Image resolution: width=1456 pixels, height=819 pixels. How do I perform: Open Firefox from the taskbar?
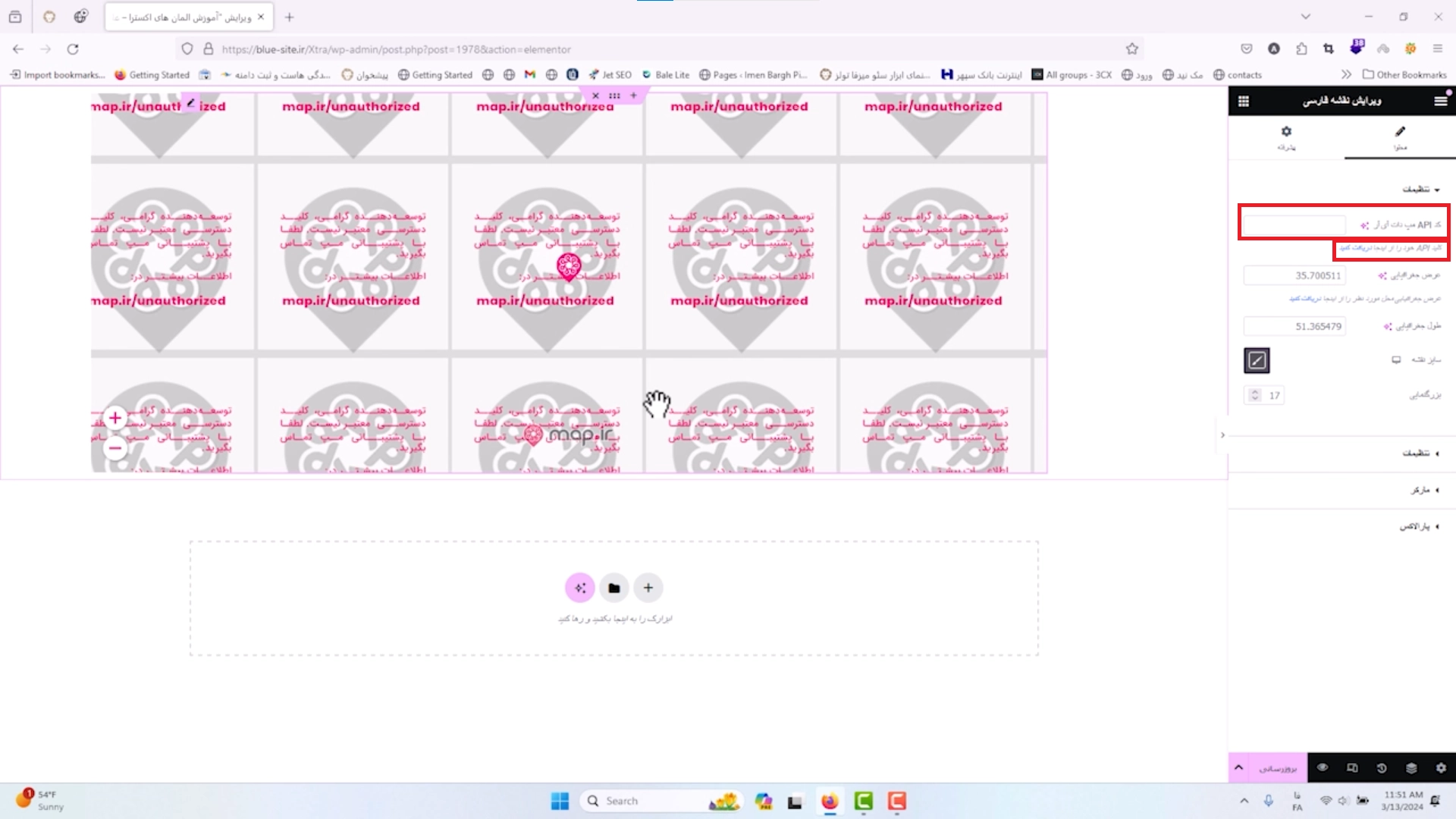tap(830, 801)
